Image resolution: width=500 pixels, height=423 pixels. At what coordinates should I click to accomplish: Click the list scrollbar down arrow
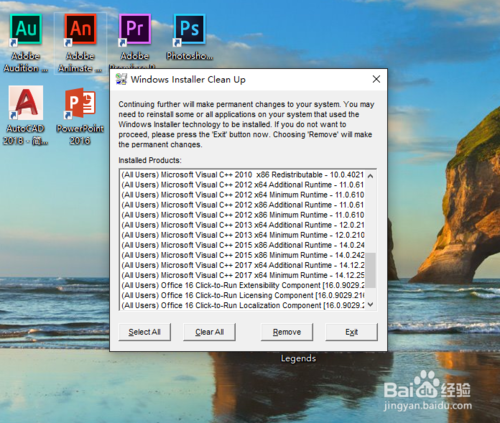click(x=370, y=304)
